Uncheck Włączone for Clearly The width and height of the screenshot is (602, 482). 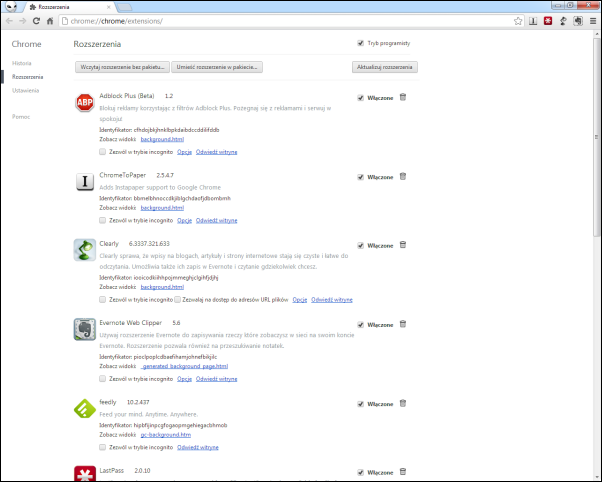[361, 245]
